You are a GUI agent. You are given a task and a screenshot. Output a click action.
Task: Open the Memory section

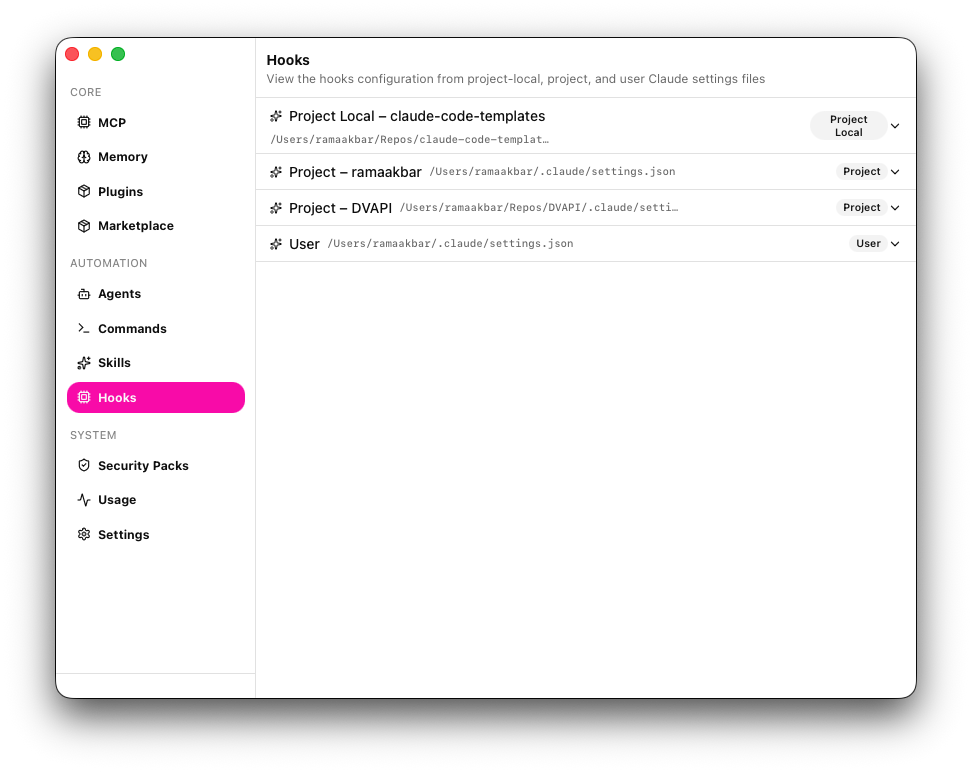[156, 157]
